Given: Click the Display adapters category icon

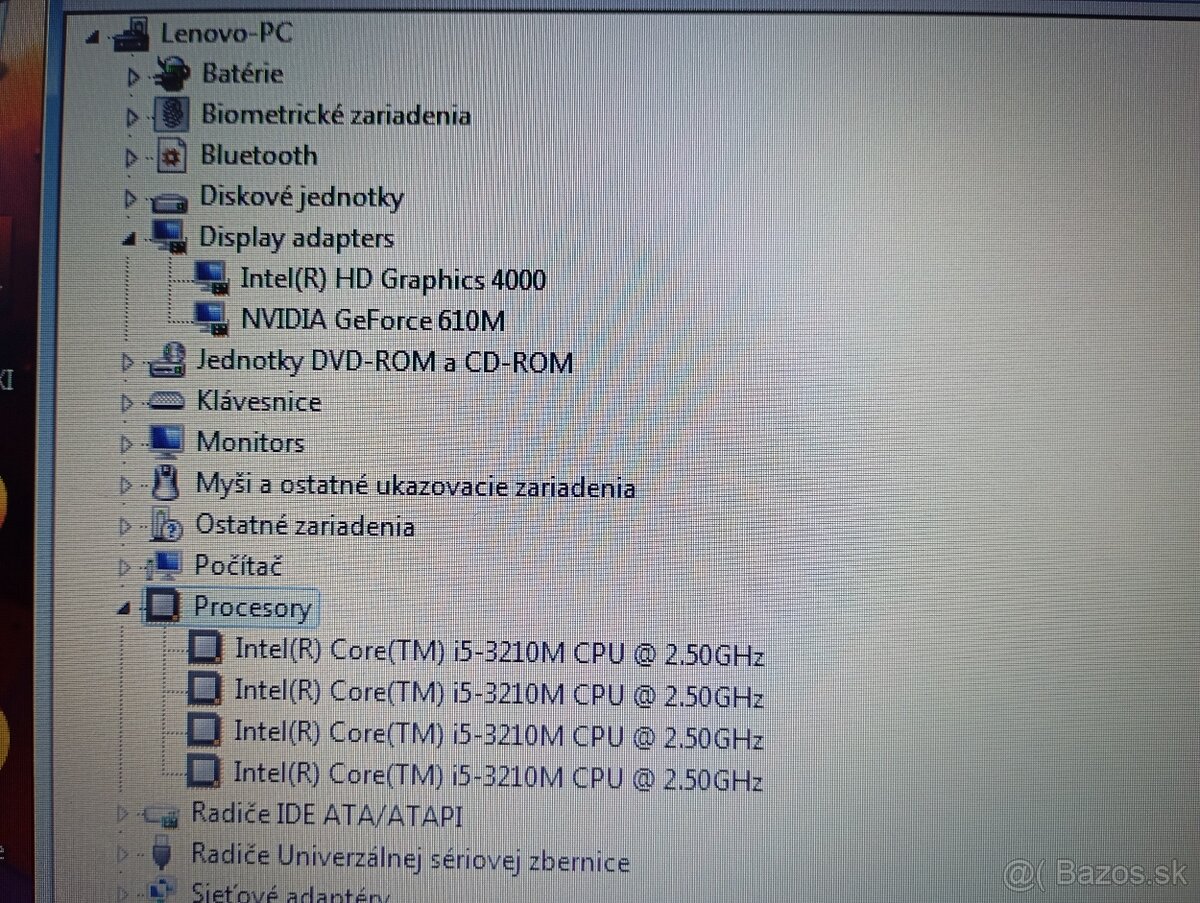Looking at the screenshot, I should tap(169, 238).
